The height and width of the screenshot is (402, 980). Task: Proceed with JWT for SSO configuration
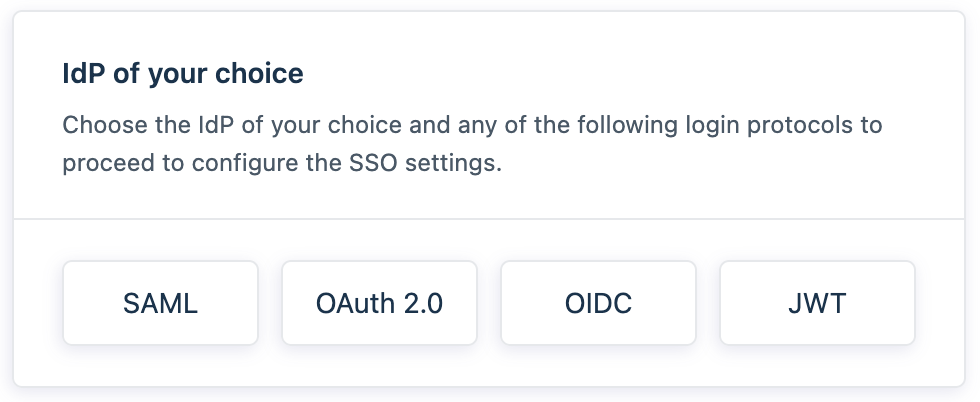[x=817, y=303]
